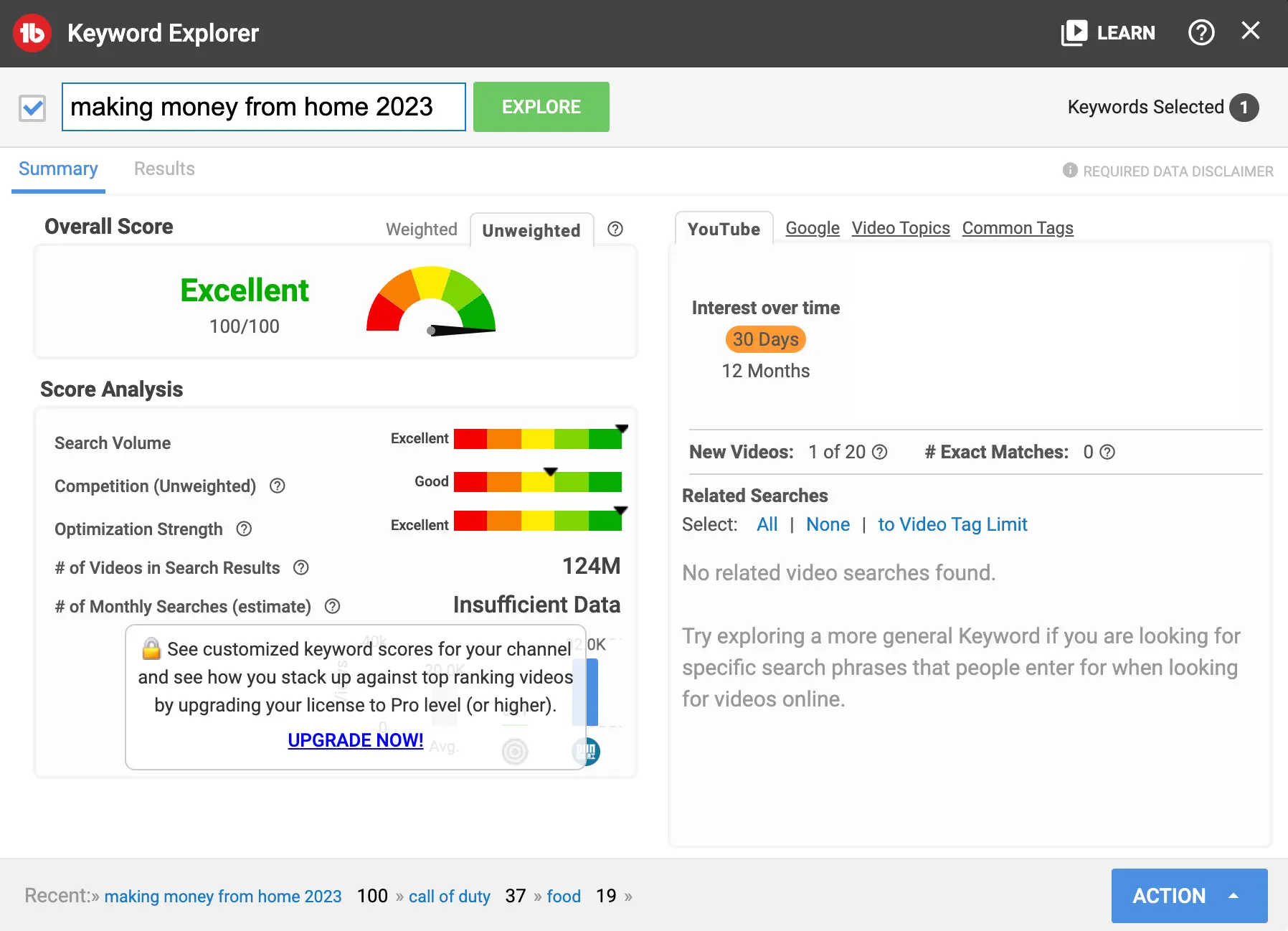Screen dimensions: 1288x931
Task: Click help icon beside New Videos count
Action: (880, 452)
